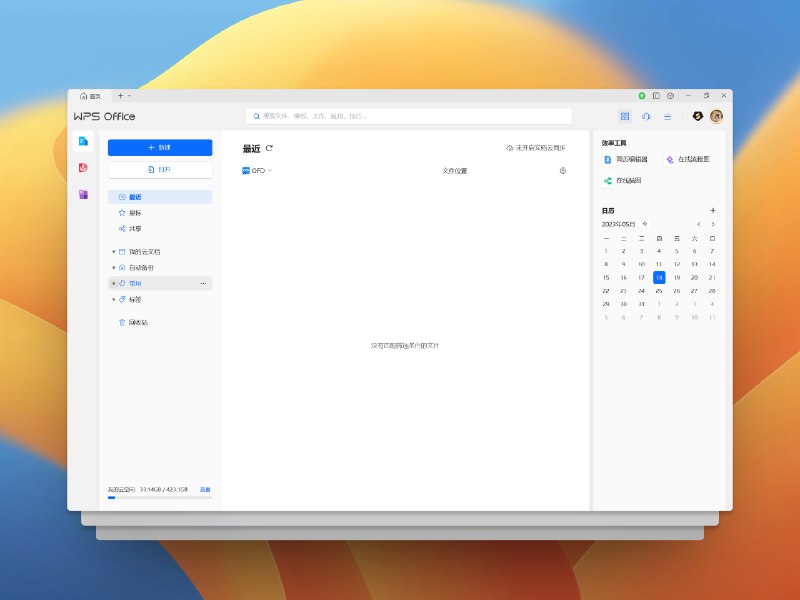Click the user avatar in top right
Image resolution: width=800 pixels, height=600 pixels.
[716, 116]
